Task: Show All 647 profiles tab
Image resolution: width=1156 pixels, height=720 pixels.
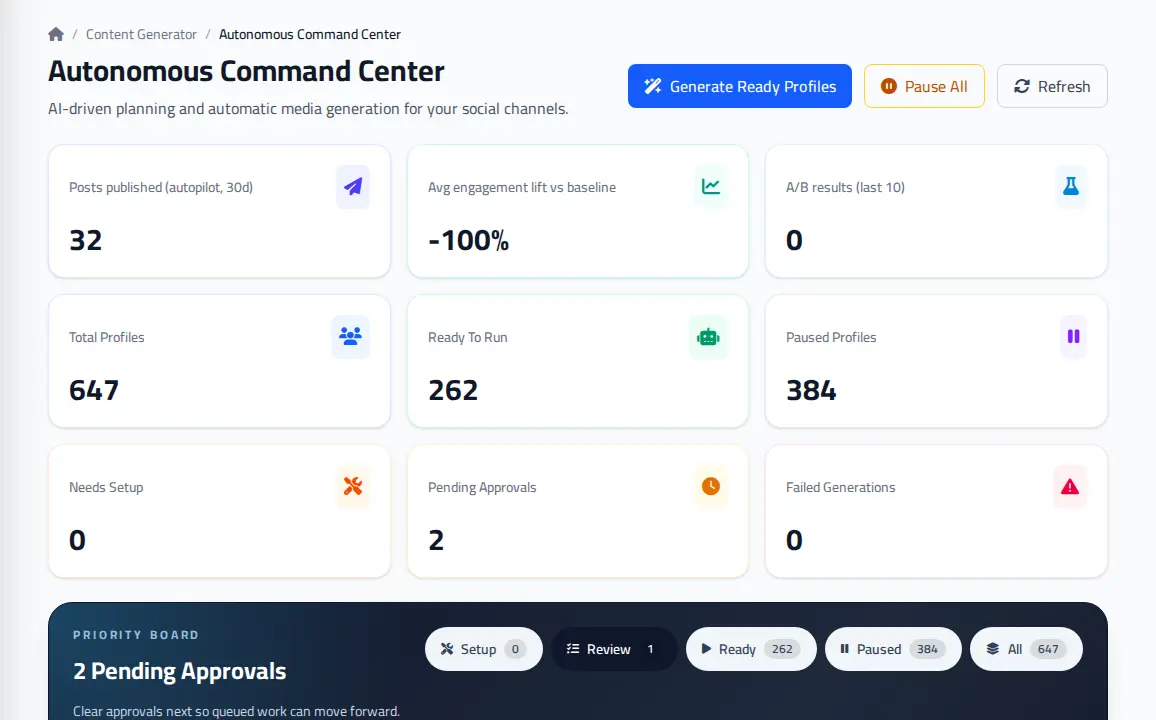Action: point(1026,649)
